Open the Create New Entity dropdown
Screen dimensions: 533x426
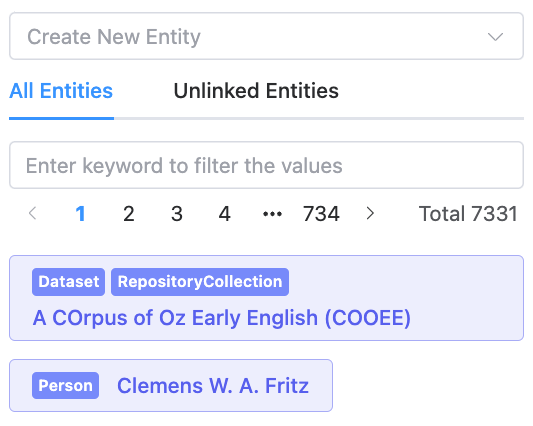click(266, 36)
